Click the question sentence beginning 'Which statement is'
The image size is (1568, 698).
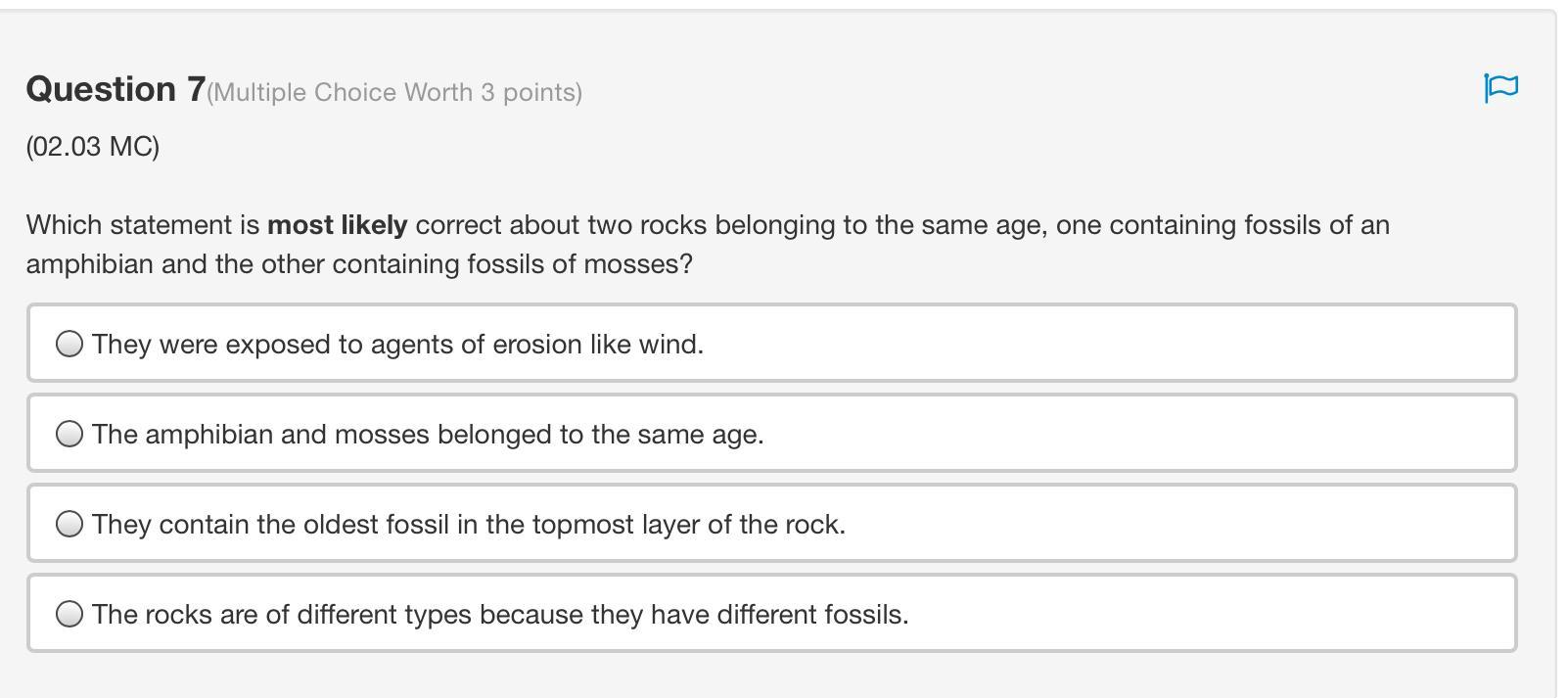(x=143, y=225)
